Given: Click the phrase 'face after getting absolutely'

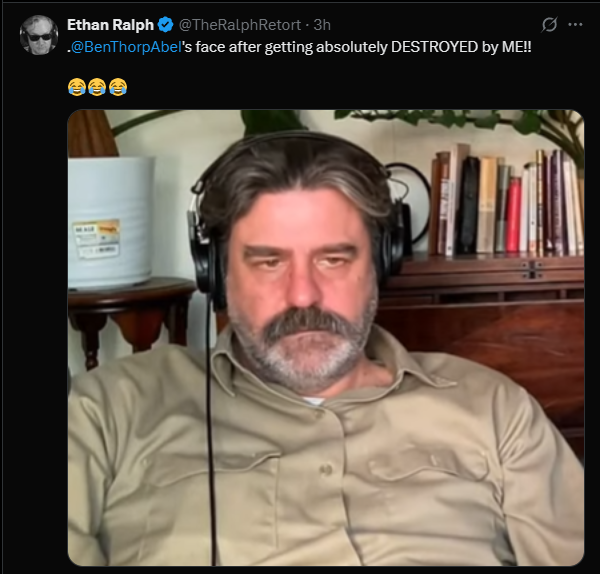Looking at the screenshot, I should 291,47.
